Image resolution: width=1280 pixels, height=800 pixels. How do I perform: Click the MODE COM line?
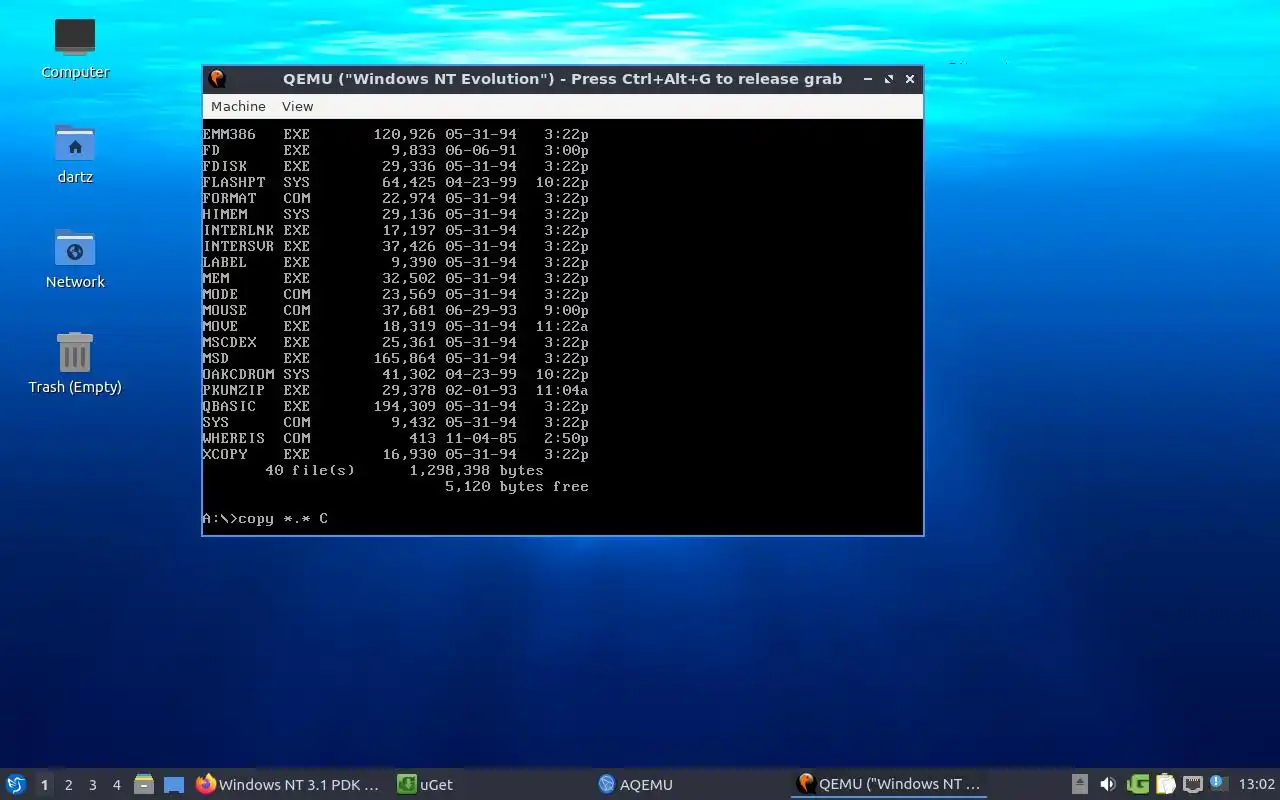tap(396, 294)
